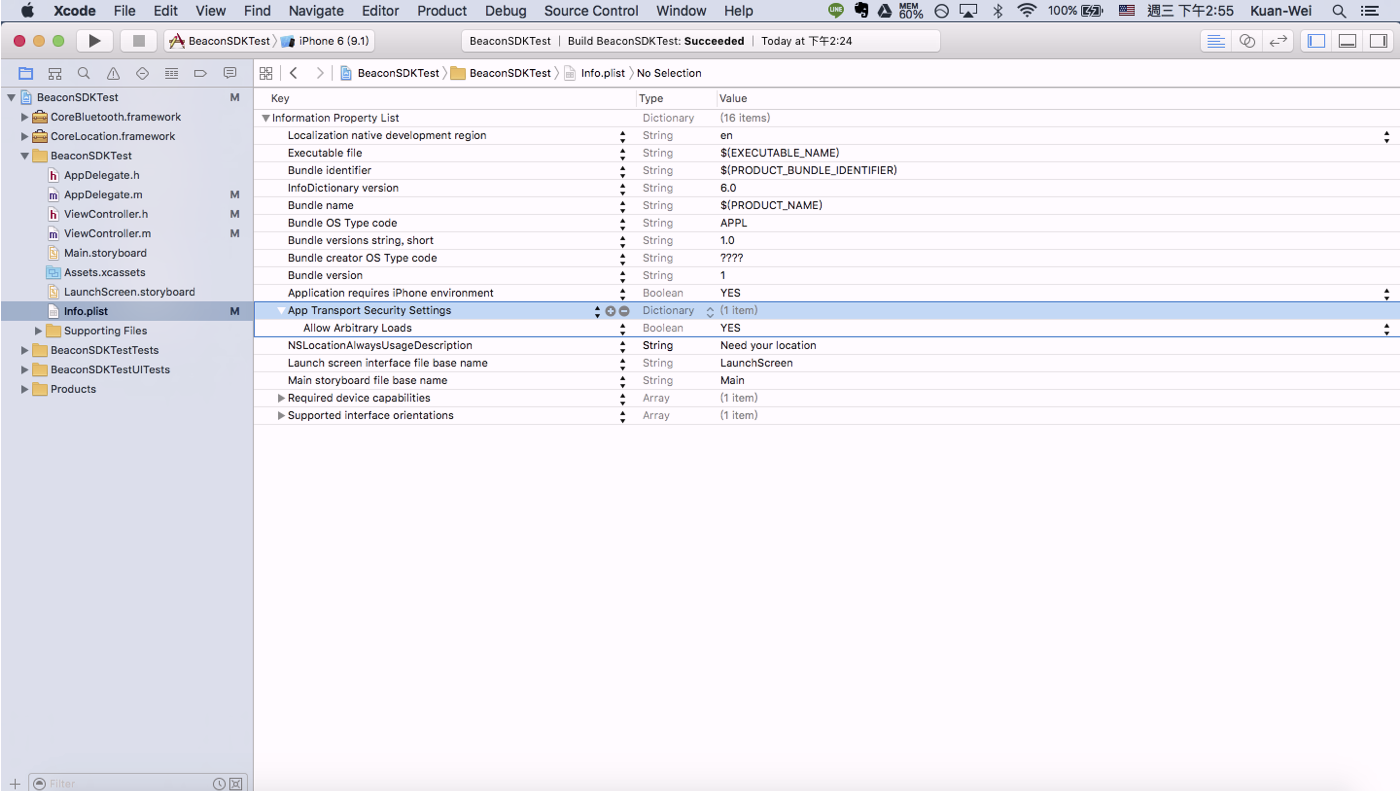Remove App Transport Security Settings row with minus
Viewport: 1400px width, 791px height.
tap(624, 311)
